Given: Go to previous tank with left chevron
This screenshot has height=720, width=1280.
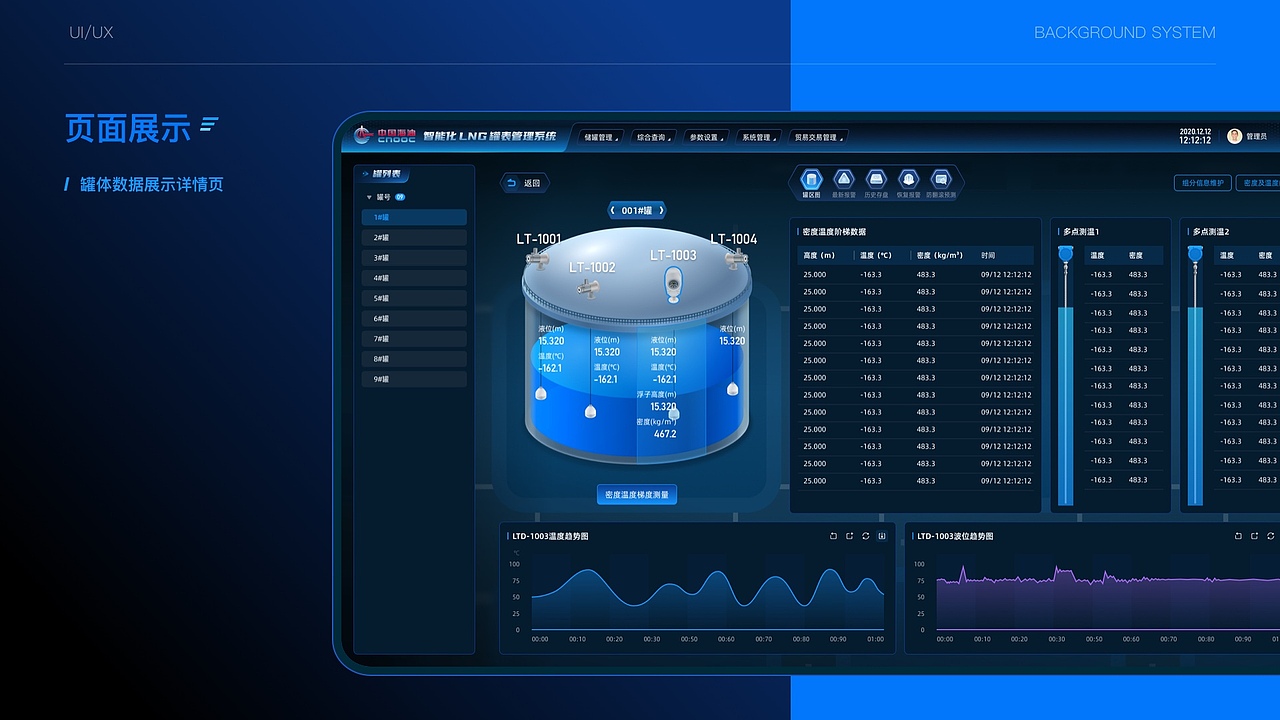Looking at the screenshot, I should 613,211.
